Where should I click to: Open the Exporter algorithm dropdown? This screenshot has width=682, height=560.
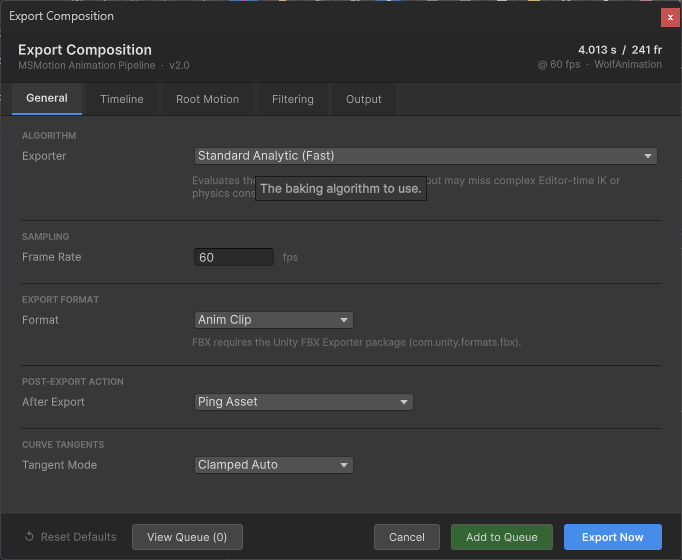(426, 156)
